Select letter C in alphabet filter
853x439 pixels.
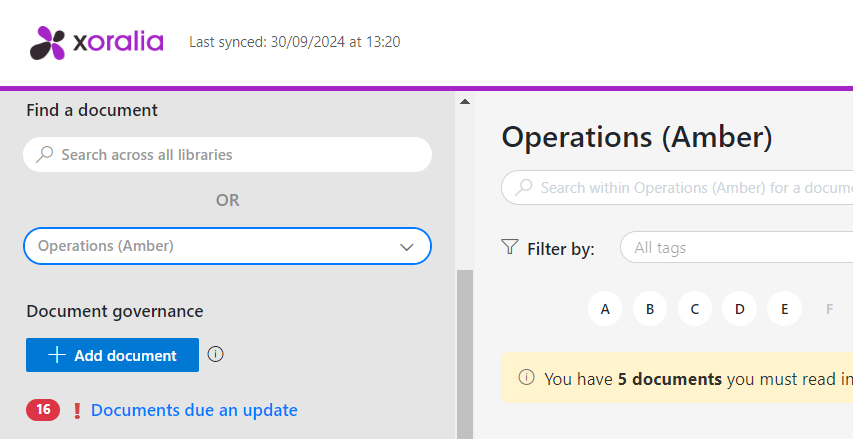point(695,309)
